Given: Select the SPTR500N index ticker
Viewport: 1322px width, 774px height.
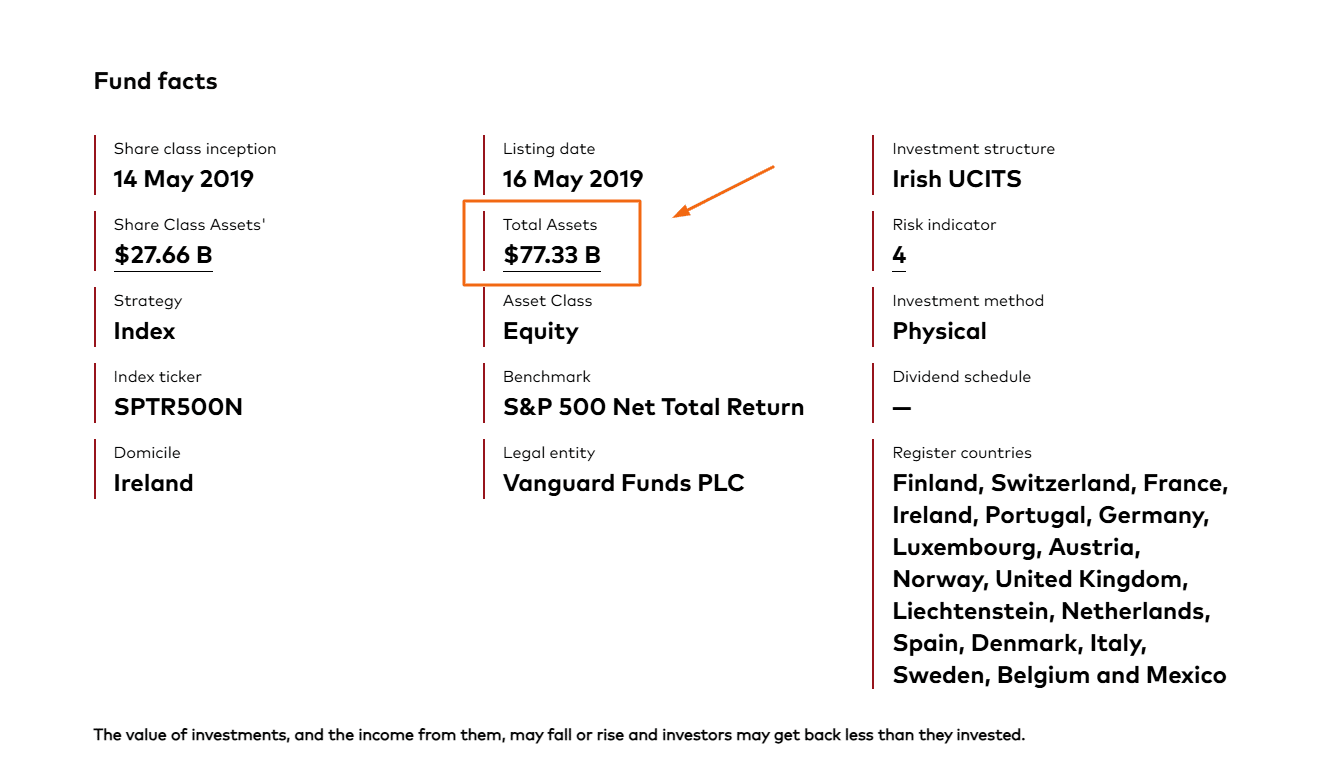Looking at the screenshot, I should click(178, 408).
